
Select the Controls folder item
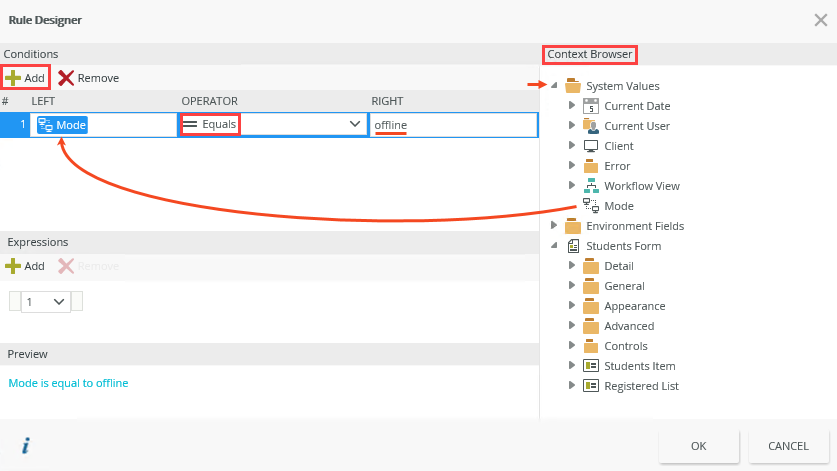[625, 346]
